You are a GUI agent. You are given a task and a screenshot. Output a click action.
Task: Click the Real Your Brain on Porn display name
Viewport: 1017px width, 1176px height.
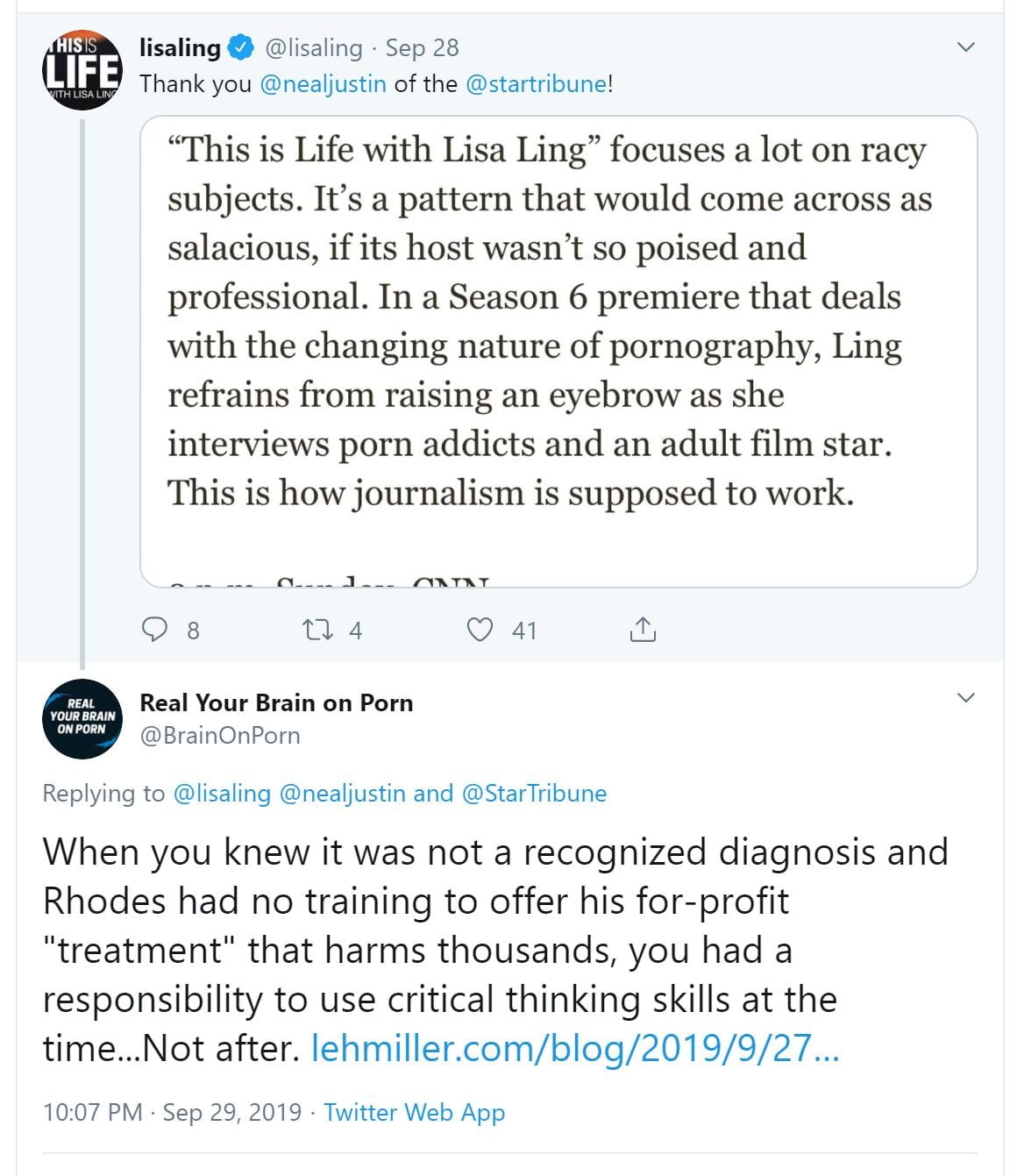coord(276,702)
